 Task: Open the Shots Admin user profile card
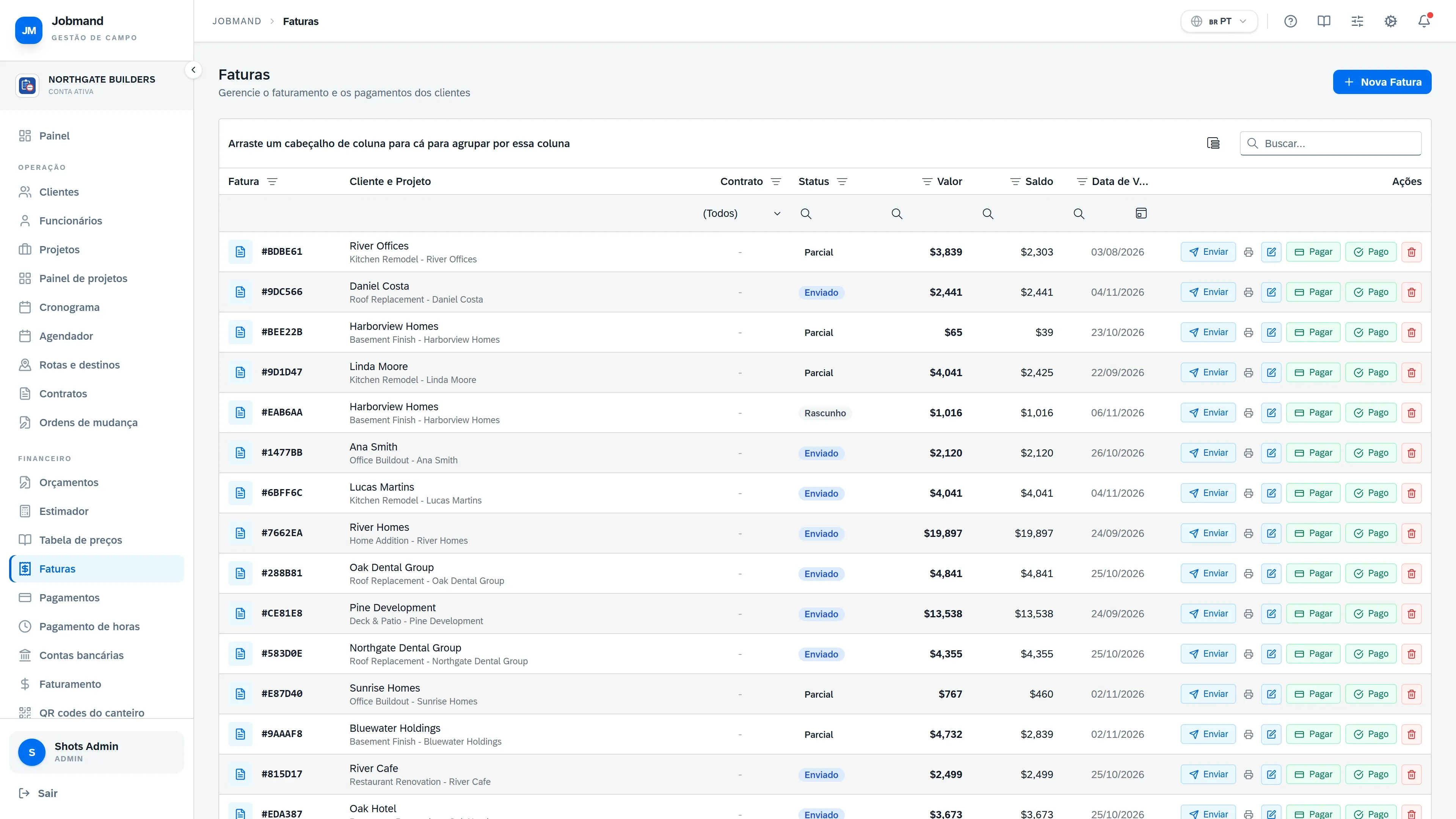click(x=97, y=752)
